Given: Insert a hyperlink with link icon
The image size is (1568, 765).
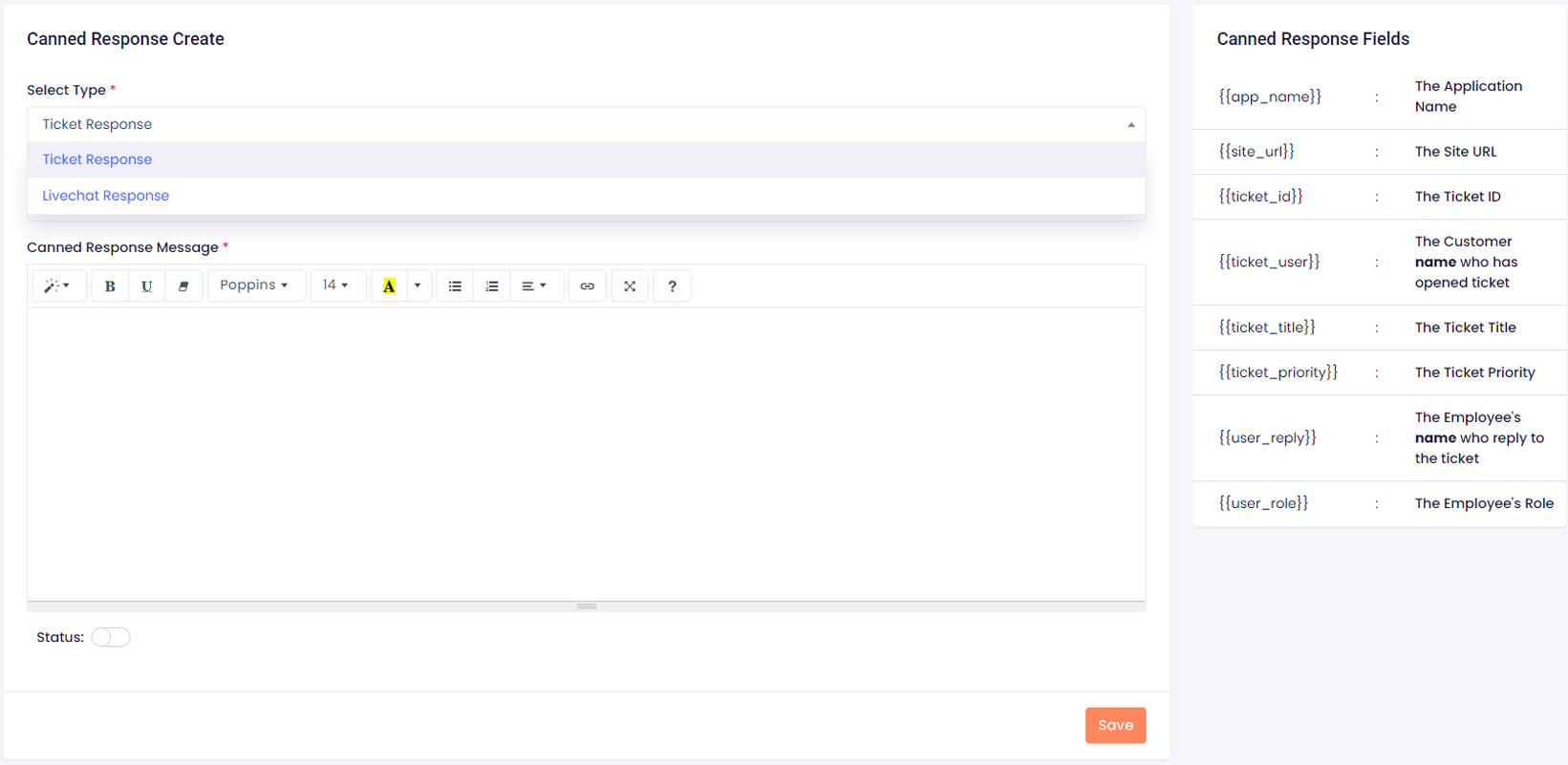Looking at the screenshot, I should [587, 286].
